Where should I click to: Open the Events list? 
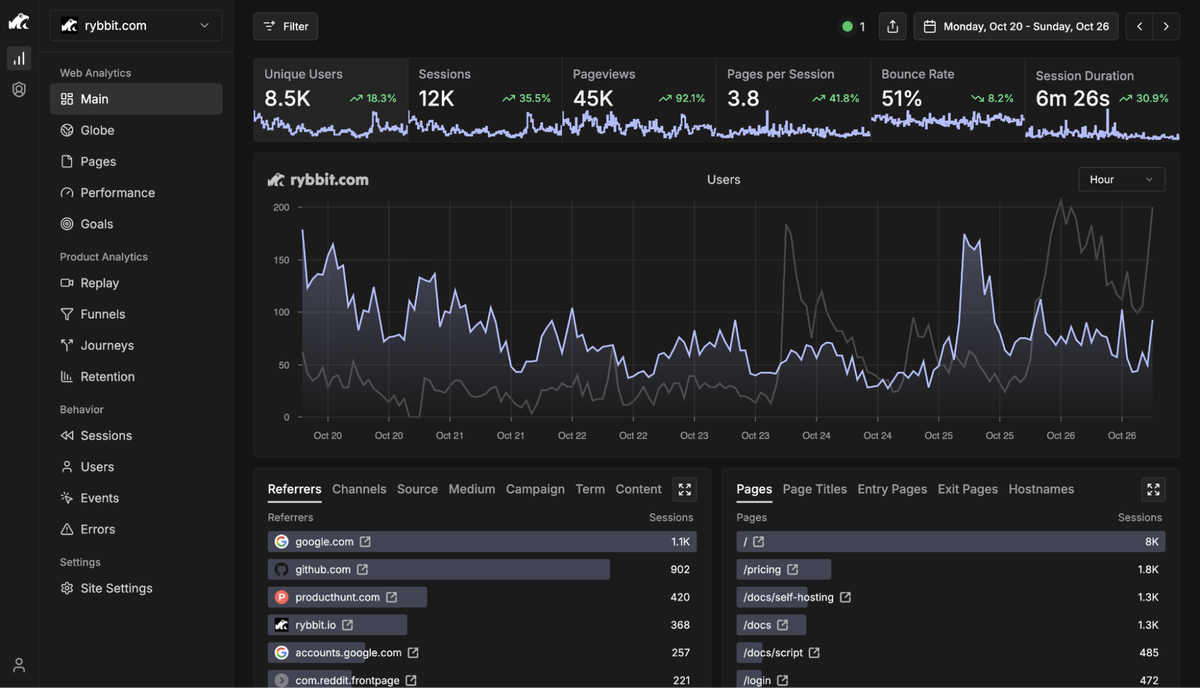(x=99, y=497)
